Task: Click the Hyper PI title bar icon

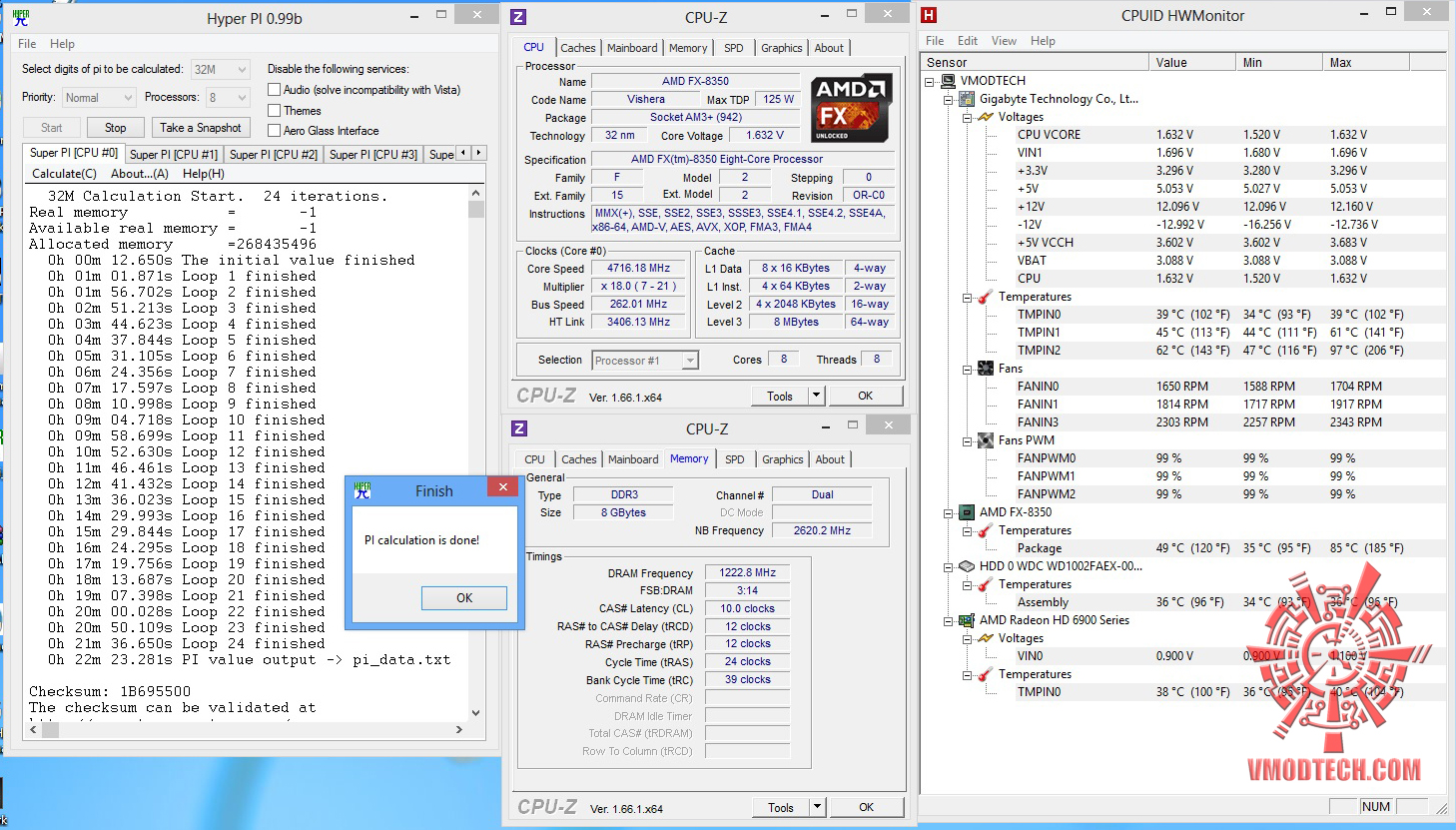Action: [x=21, y=17]
